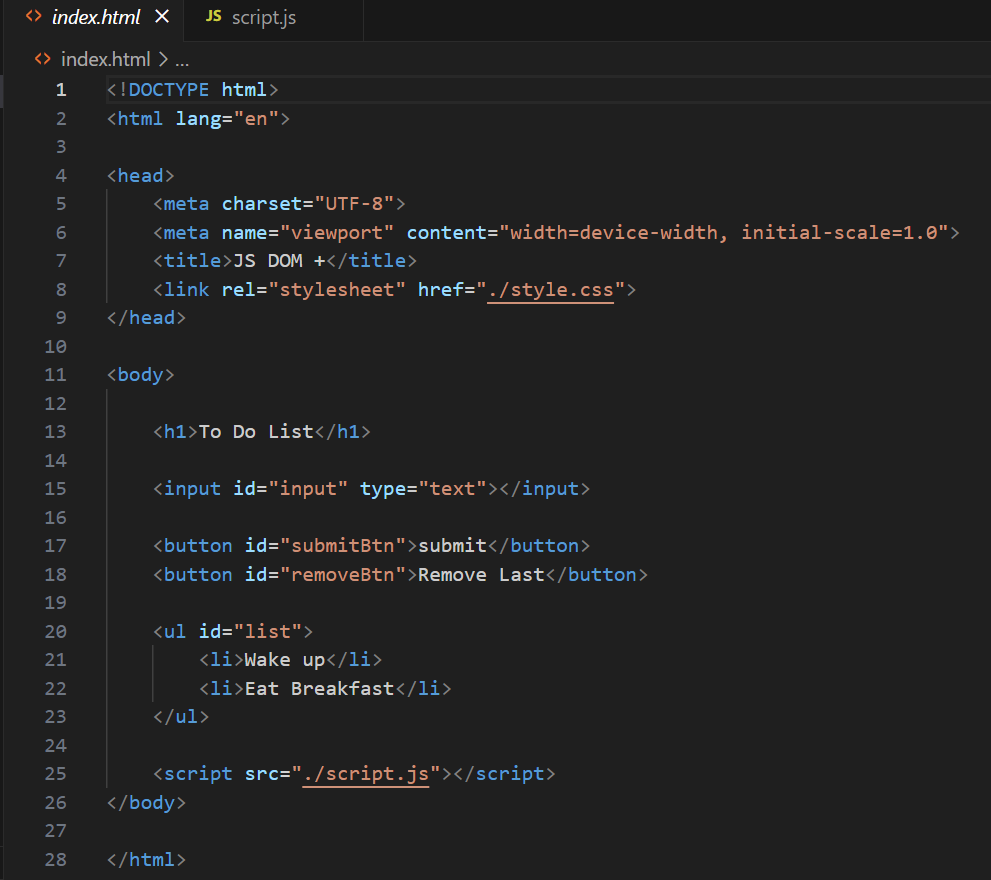Click line number 27 in the gutter
This screenshot has height=880, width=991.
pos(56,831)
